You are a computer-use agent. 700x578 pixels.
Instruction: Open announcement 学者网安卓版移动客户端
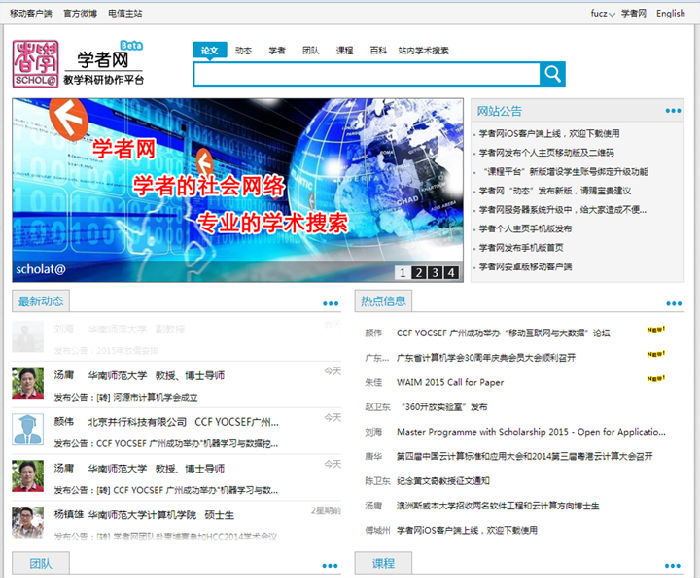[525, 267]
